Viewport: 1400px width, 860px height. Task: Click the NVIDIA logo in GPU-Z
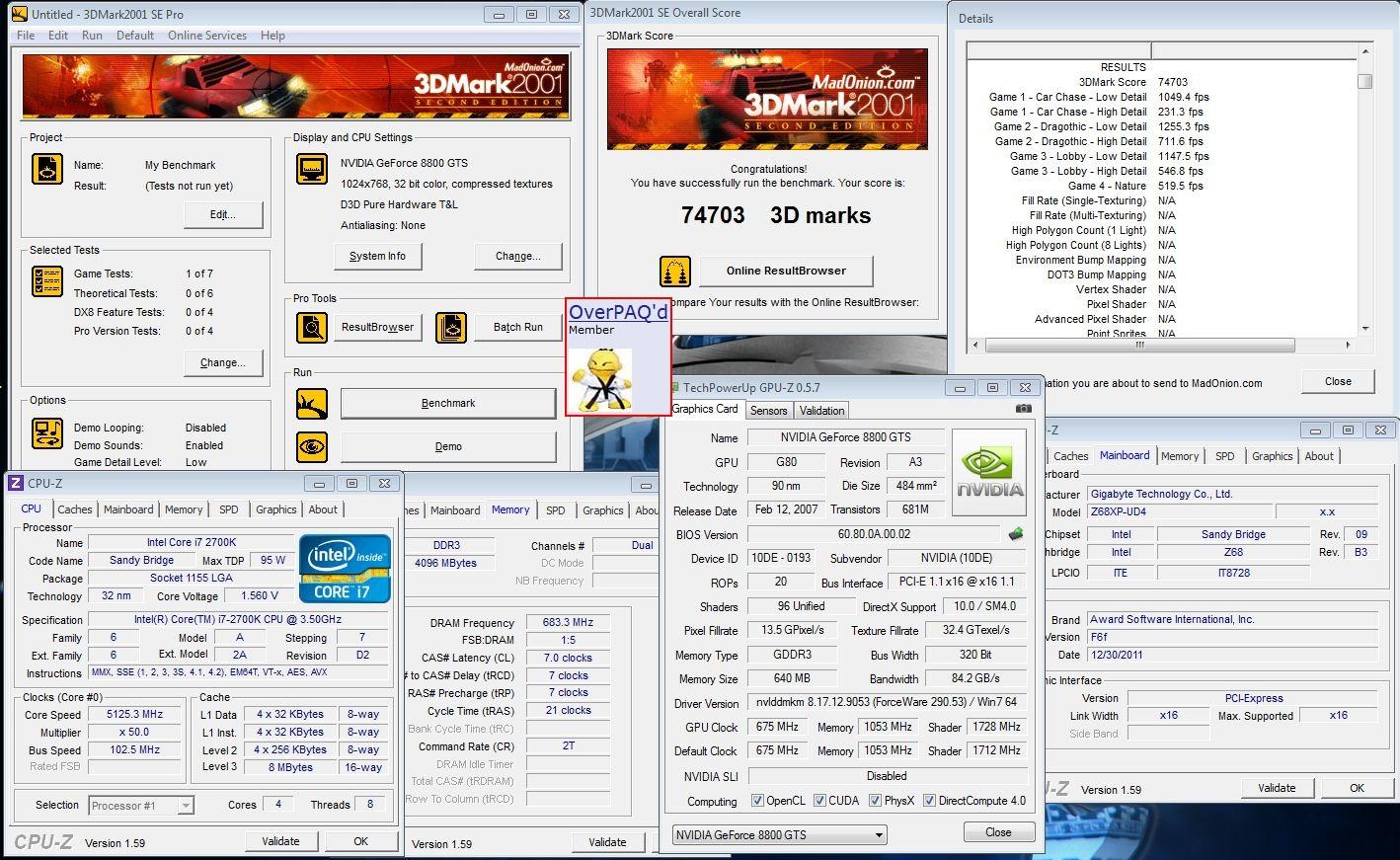(x=989, y=473)
